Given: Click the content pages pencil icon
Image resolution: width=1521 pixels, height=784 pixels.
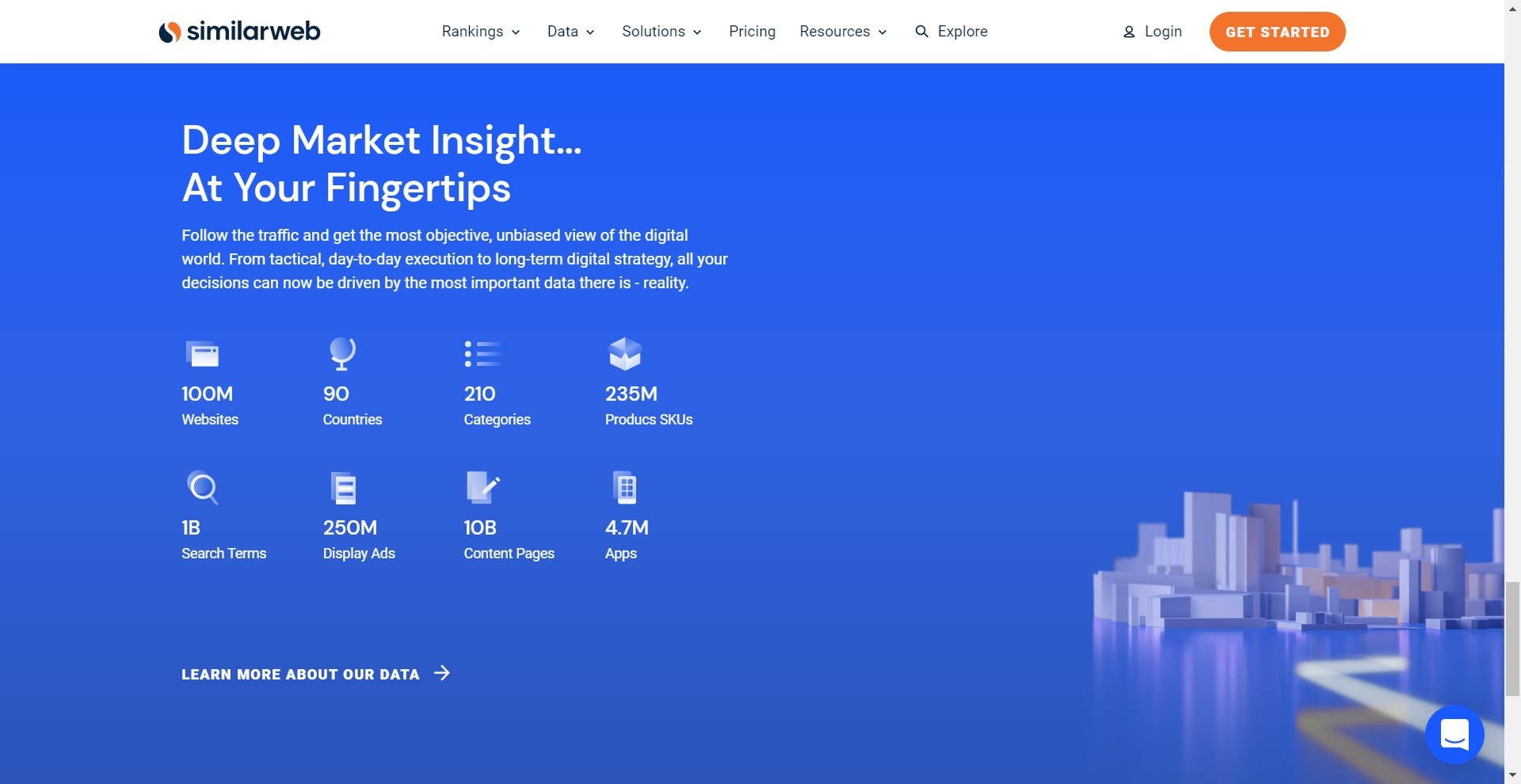Looking at the screenshot, I should click(482, 487).
